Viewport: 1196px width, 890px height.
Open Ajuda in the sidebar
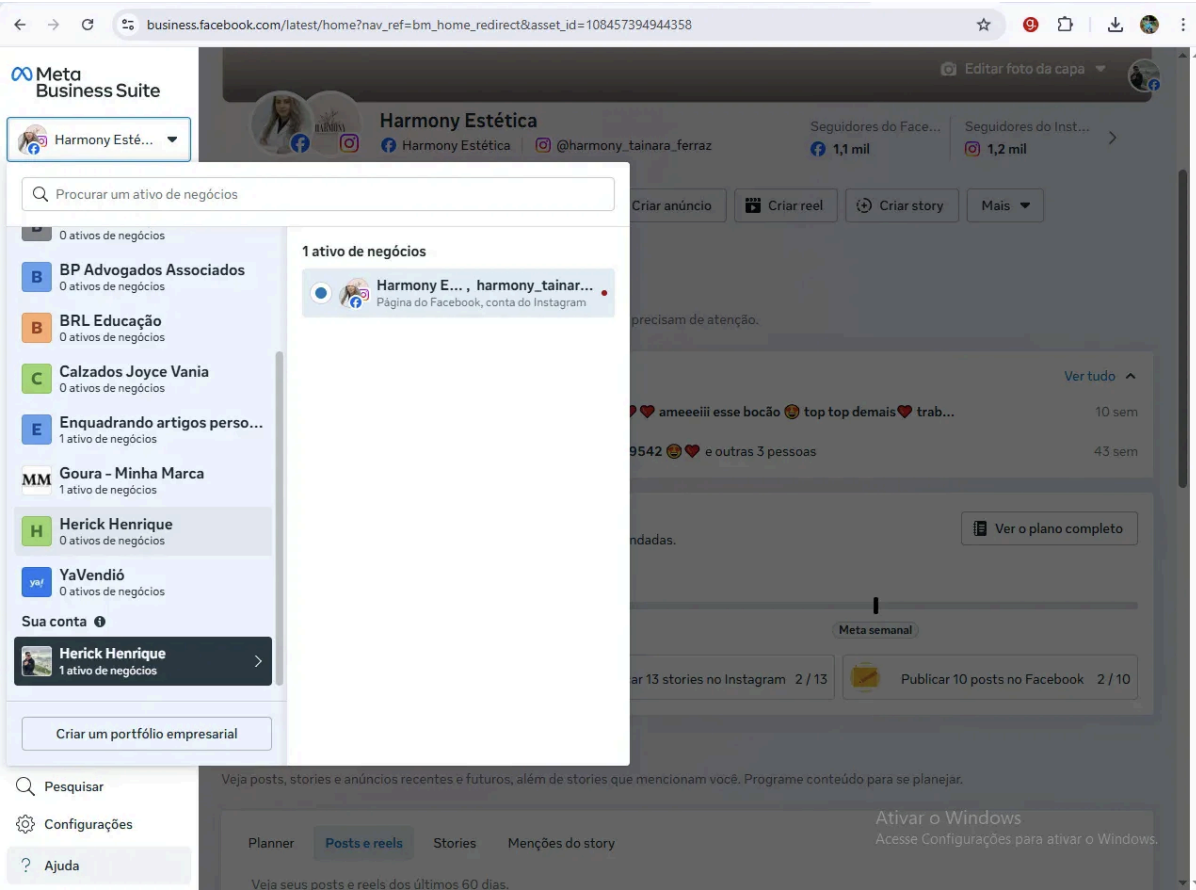tap(98, 865)
